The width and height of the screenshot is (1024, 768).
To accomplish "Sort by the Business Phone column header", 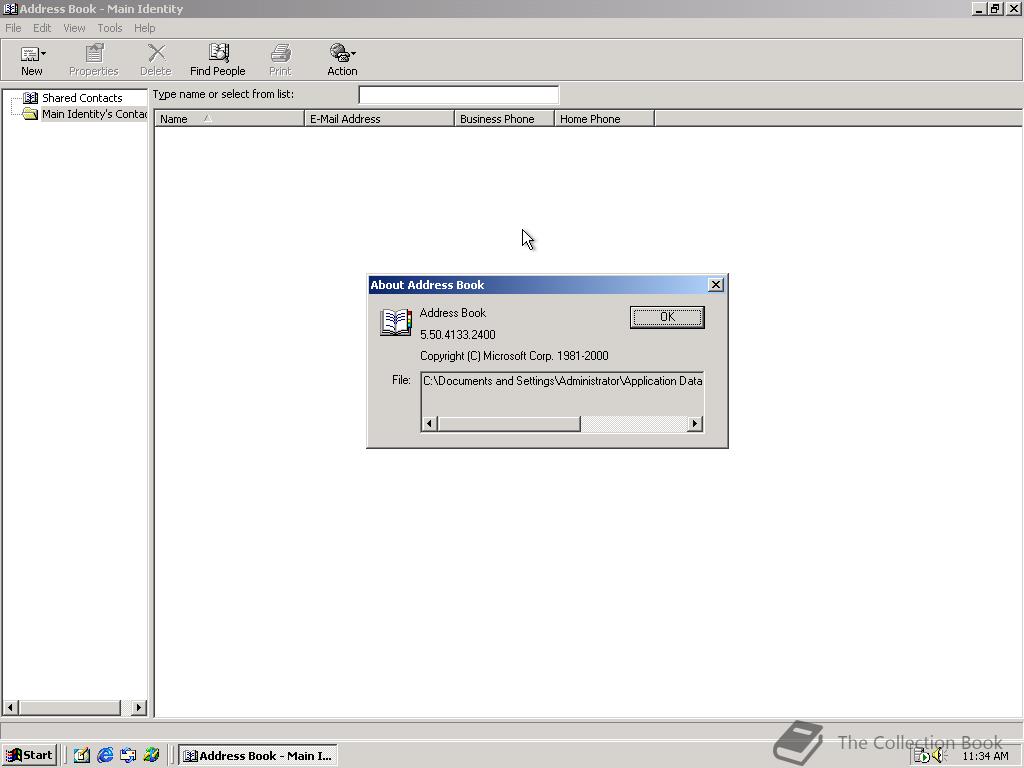I will (504, 119).
